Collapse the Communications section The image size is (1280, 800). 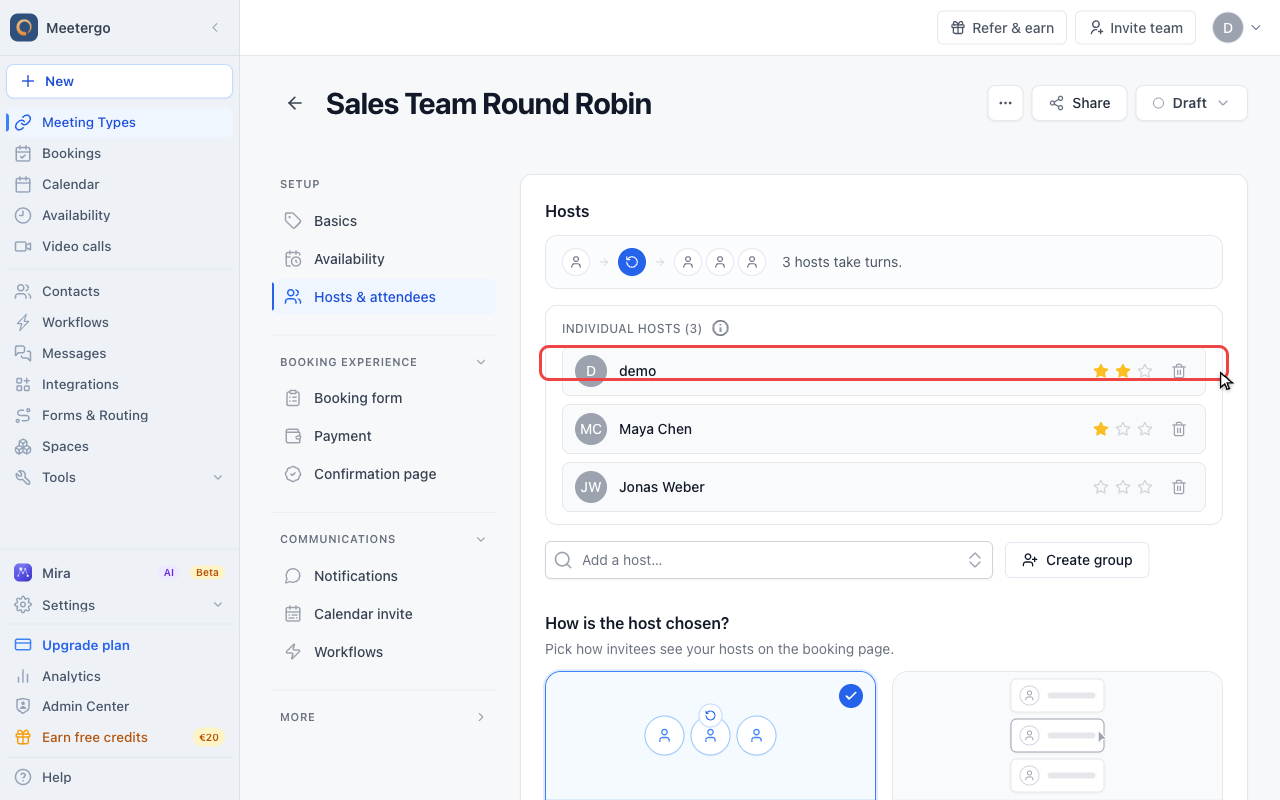pos(481,539)
